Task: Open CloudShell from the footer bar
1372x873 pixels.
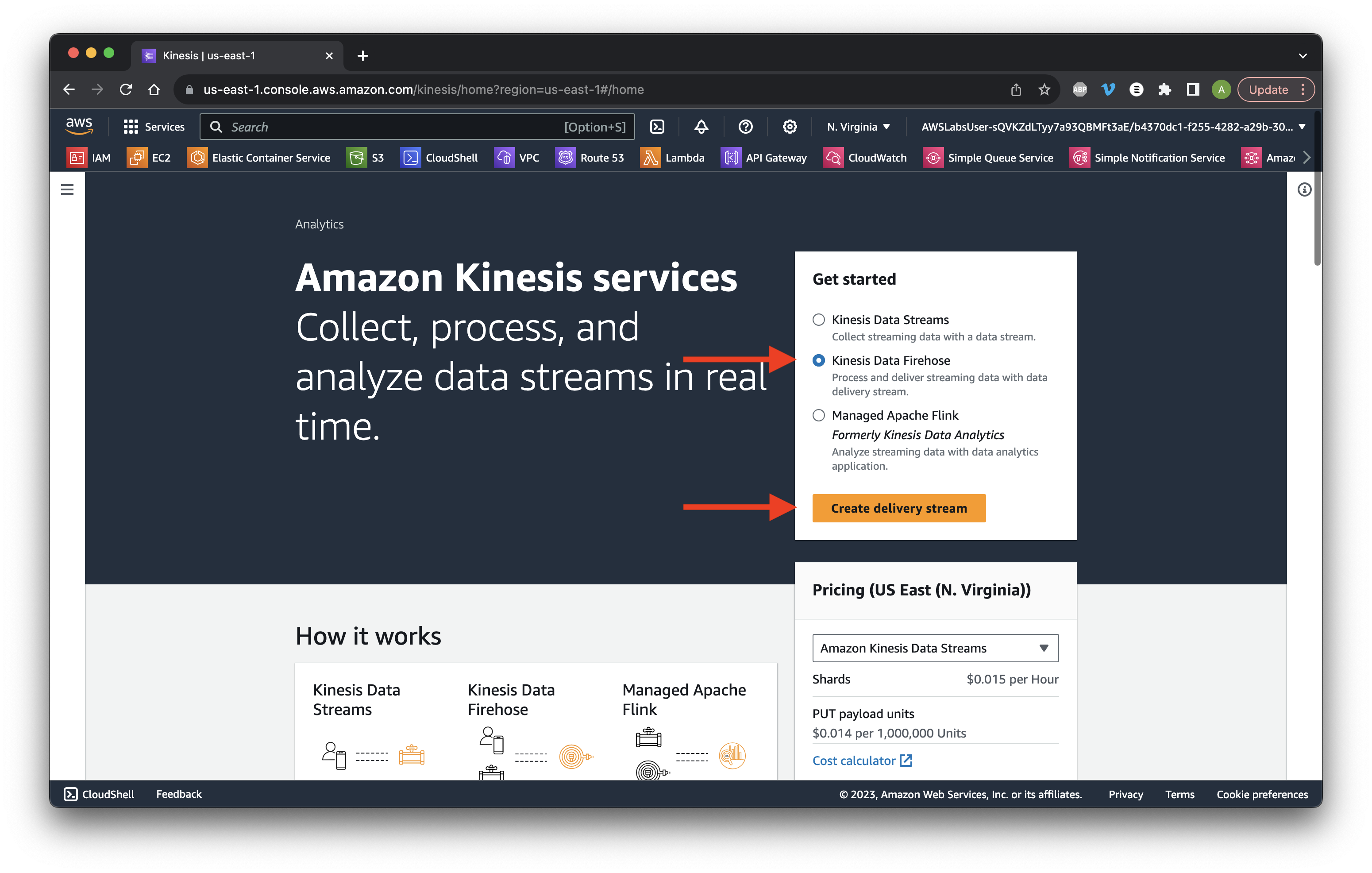Action: (99, 794)
